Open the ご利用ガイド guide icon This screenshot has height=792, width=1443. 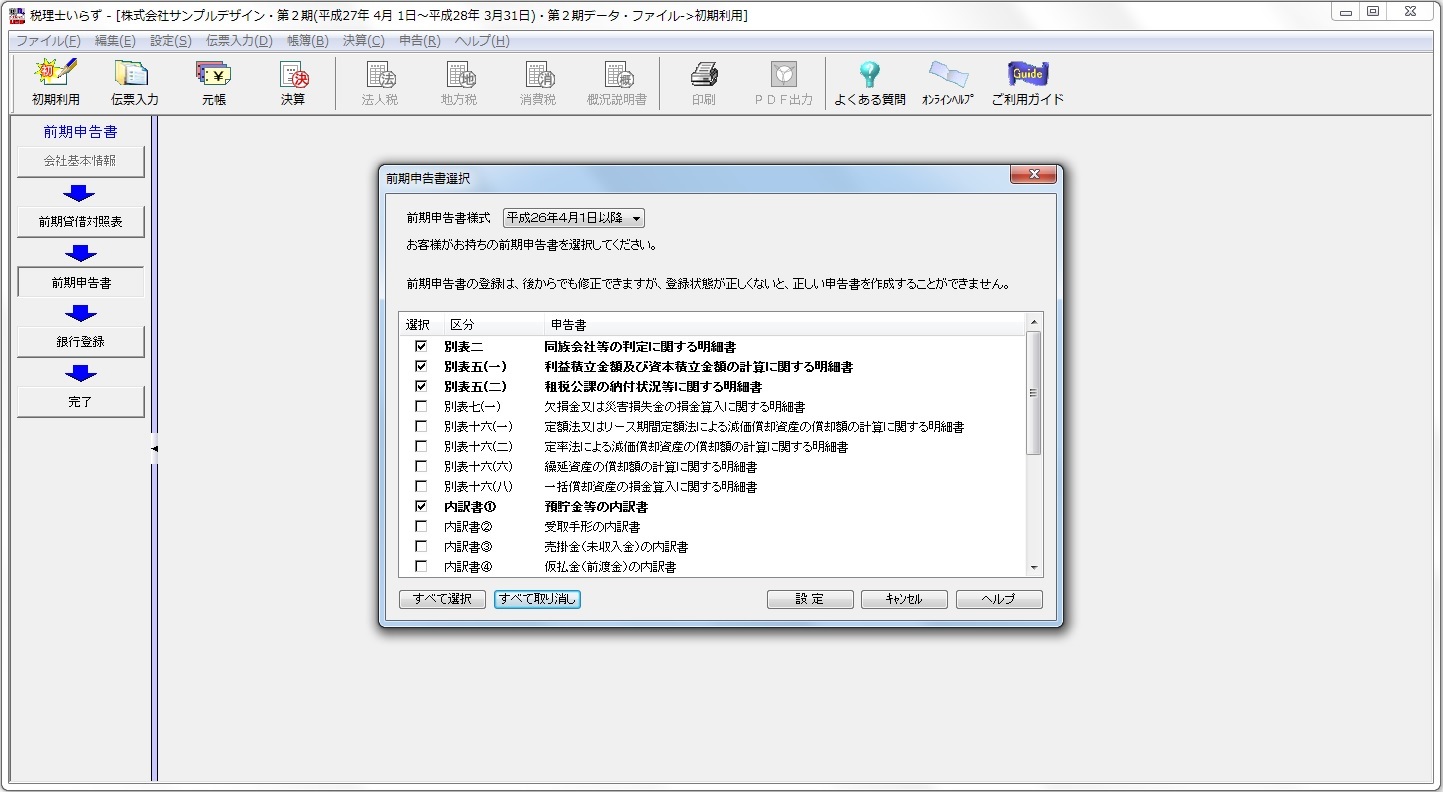pos(1027,82)
